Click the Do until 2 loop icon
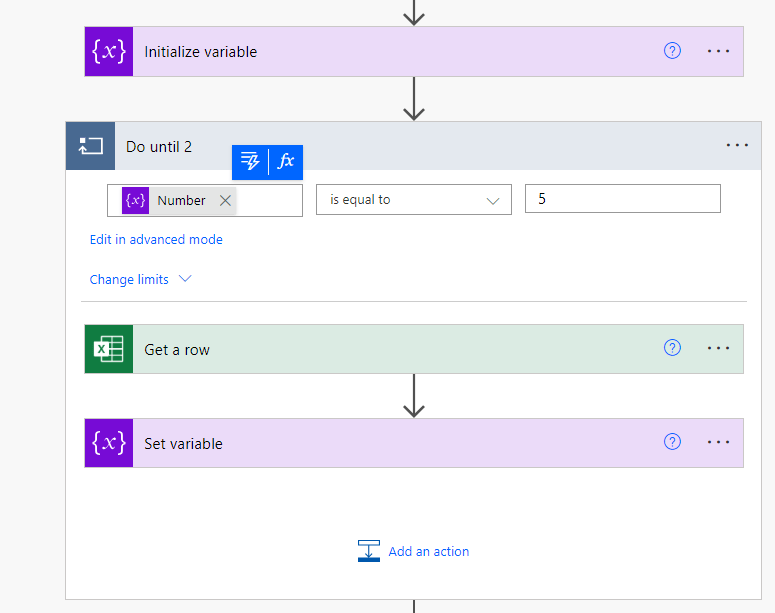Image resolution: width=775 pixels, height=613 pixels. 90,146
